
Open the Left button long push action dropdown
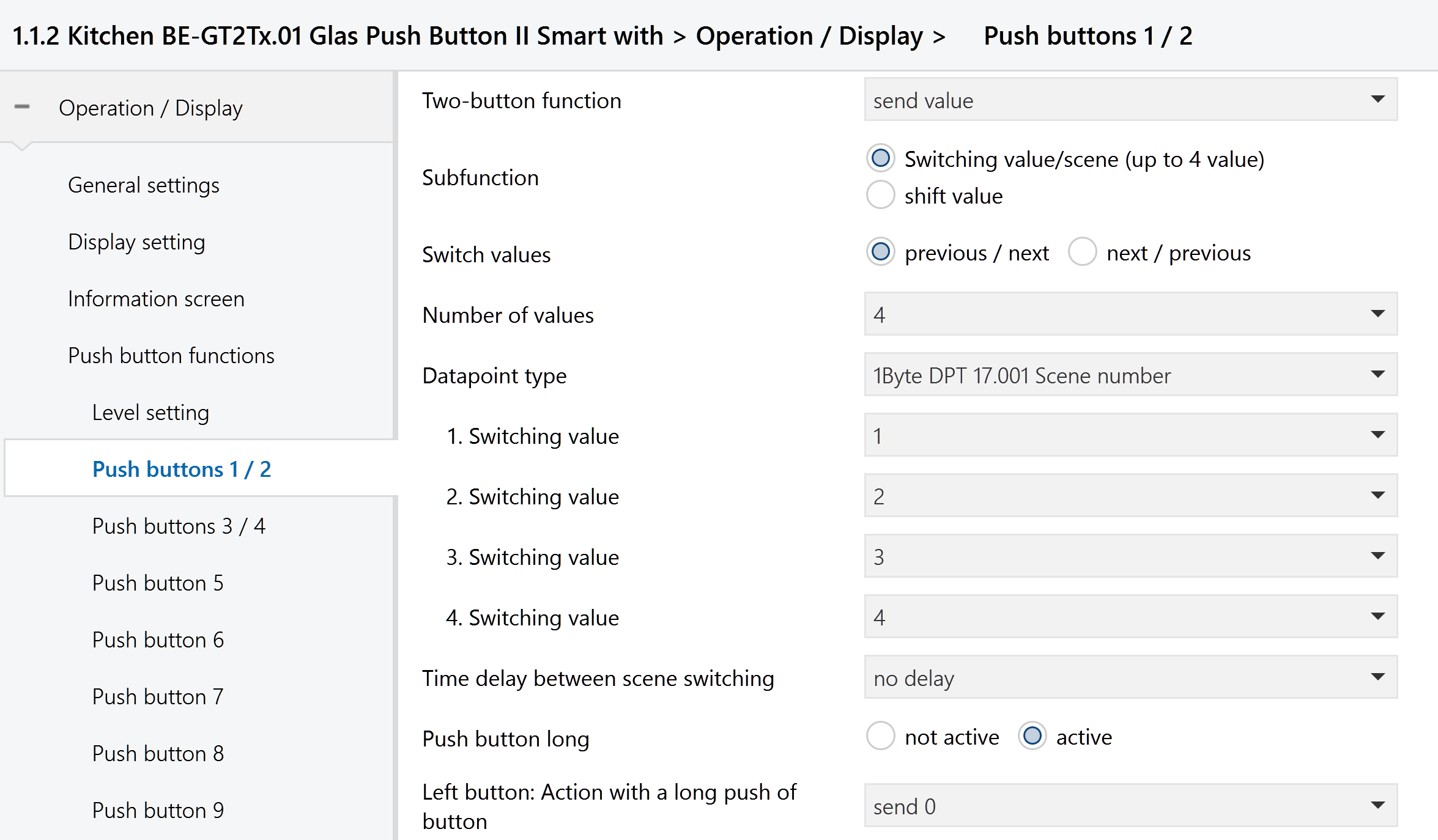pos(1130,806)
